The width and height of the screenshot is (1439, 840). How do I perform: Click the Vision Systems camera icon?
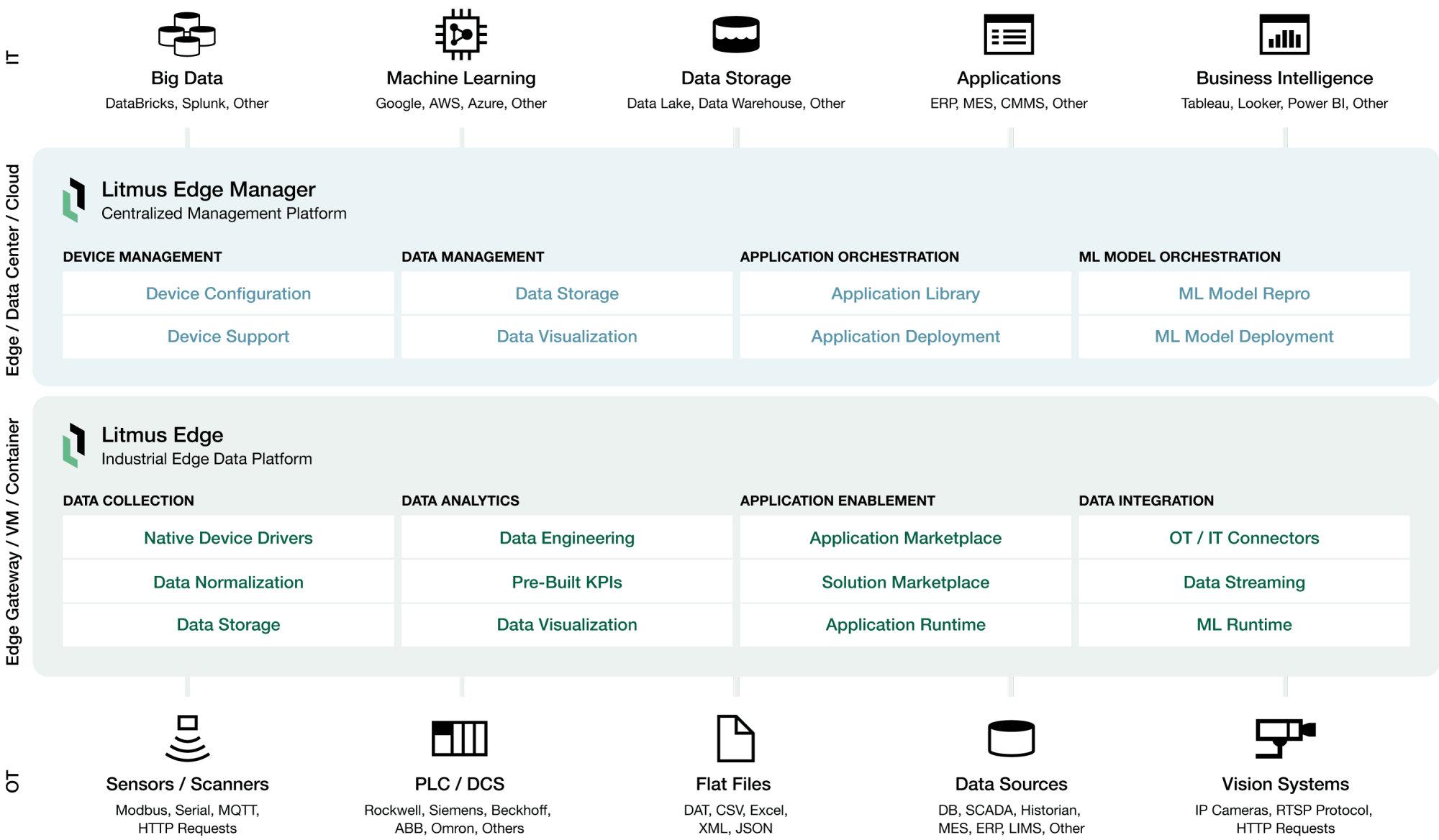tap(1285, 739)
